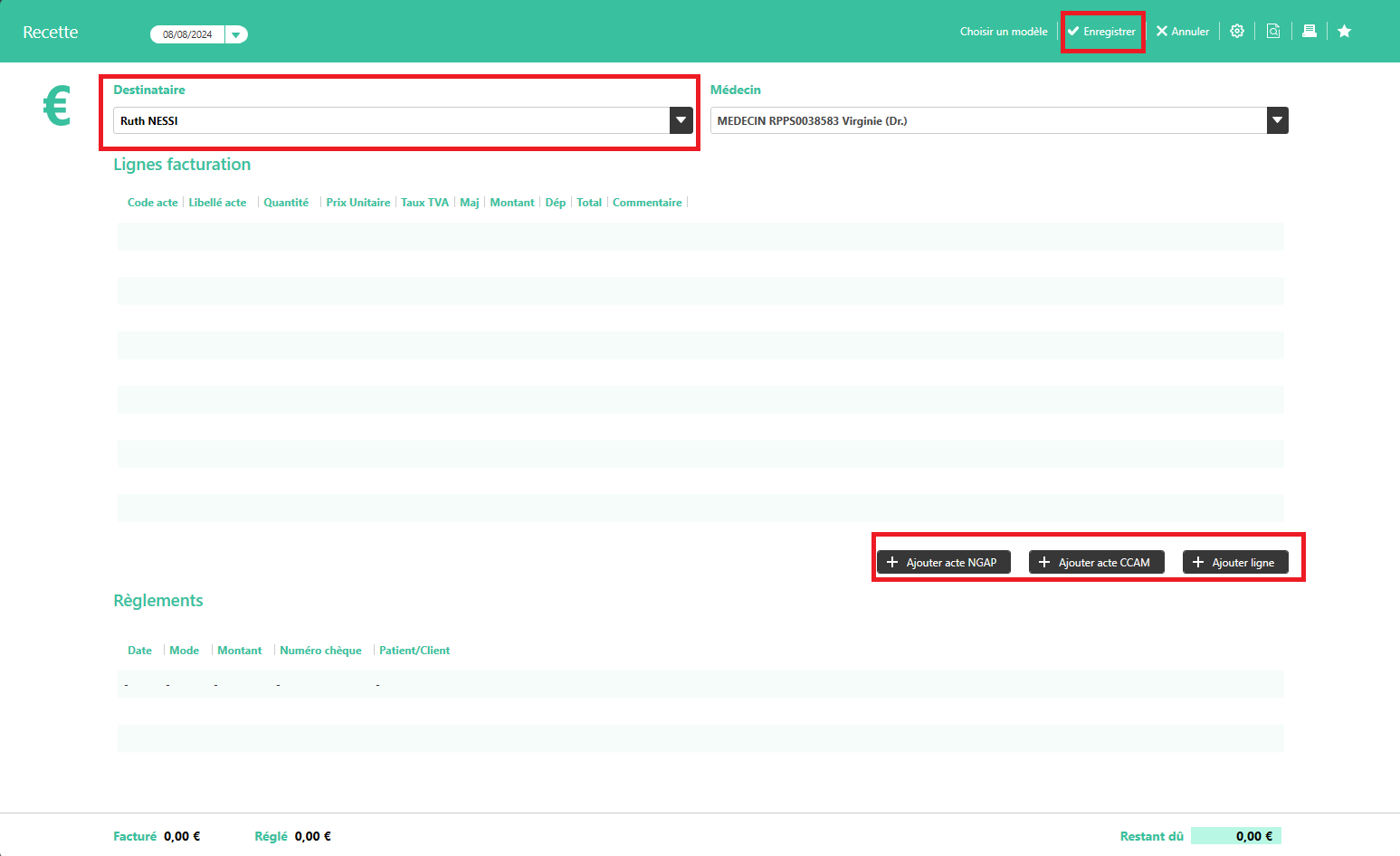The height and width of the screenshot is (856, 1400).
Task: Click the 08/08/2024 date field
Action: click(x=187, y=34)
